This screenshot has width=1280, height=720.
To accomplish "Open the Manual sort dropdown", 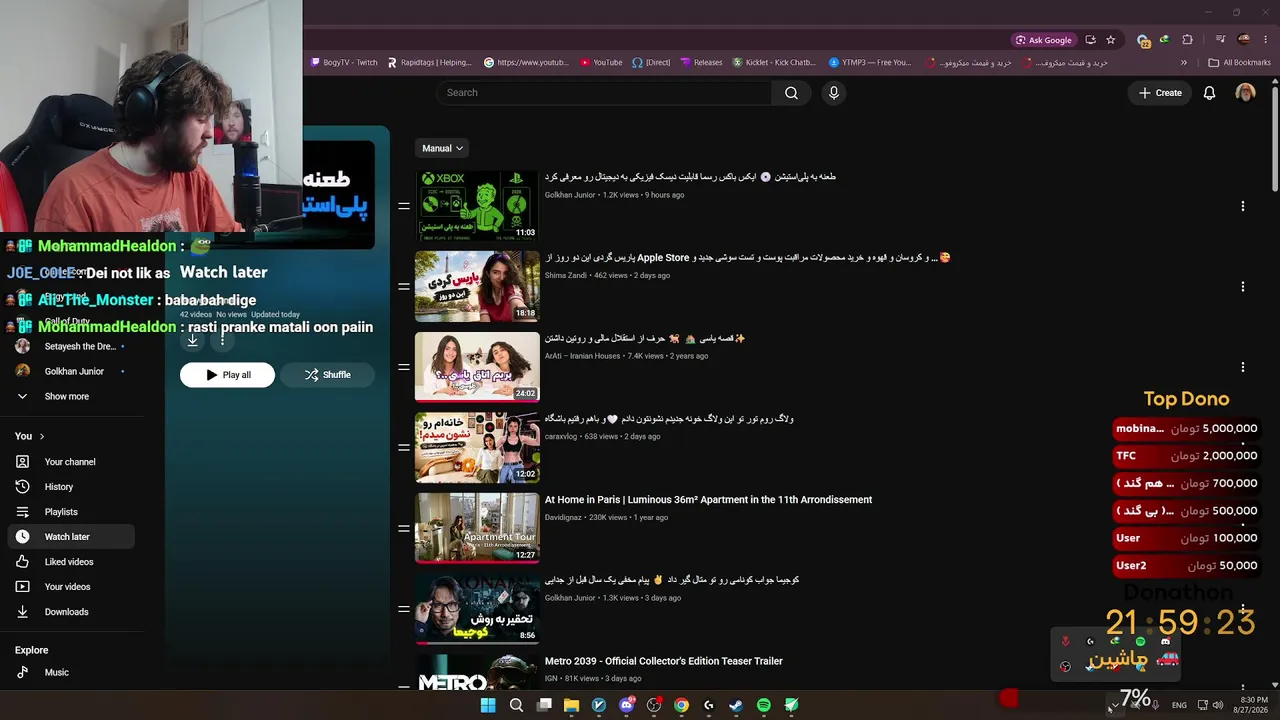I will point(441,148).
